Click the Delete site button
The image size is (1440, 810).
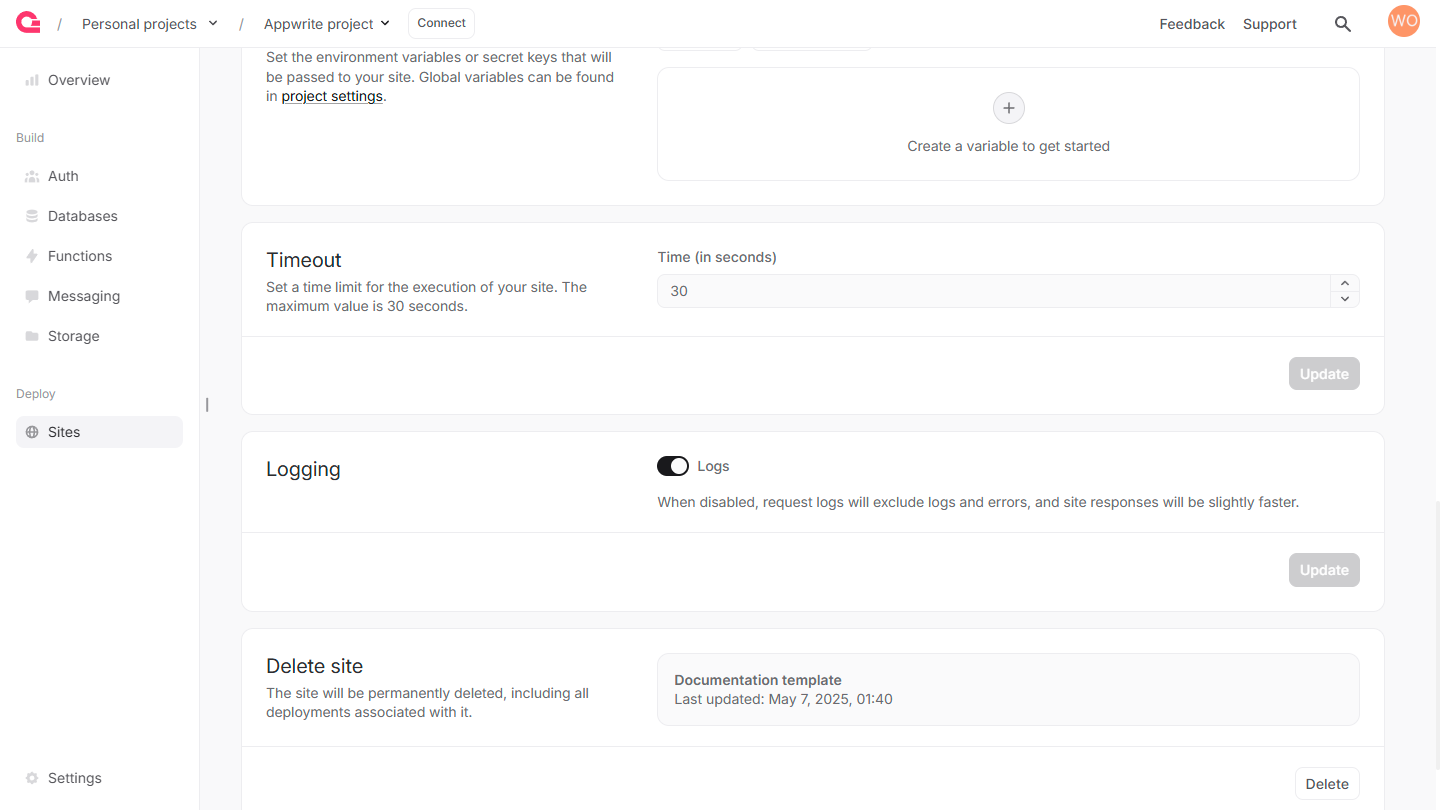(1327, 784)
